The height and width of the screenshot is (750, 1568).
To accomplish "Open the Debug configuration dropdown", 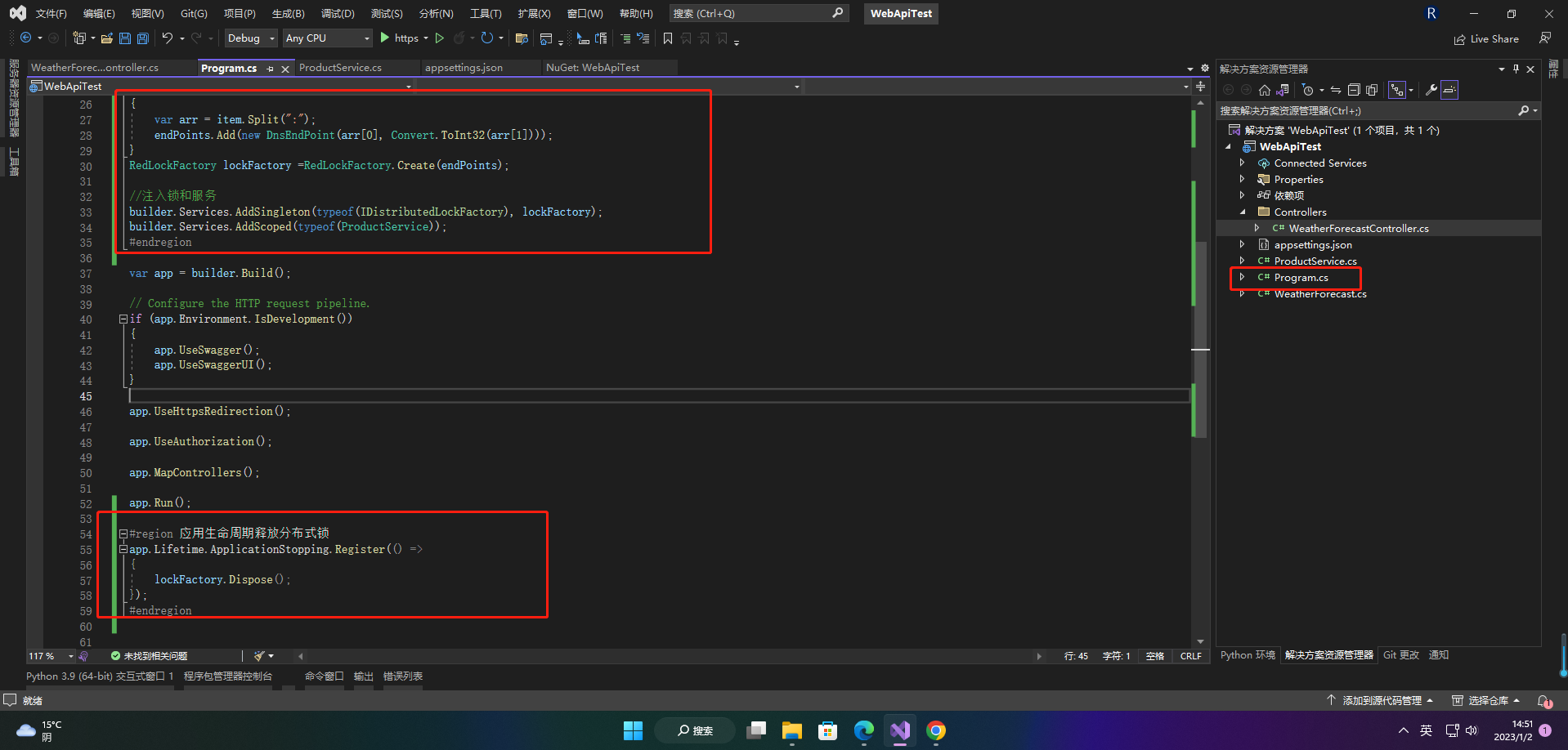I will tap(251, 38).
